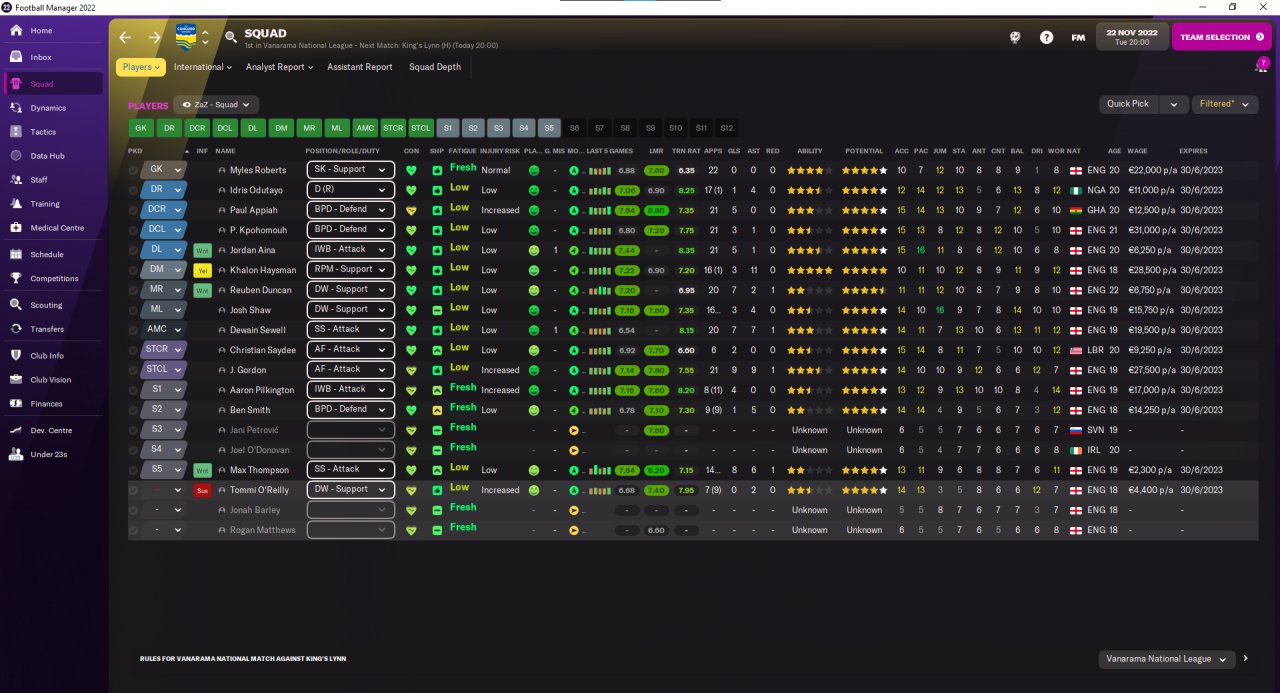The height and width of the screenshot is (693, 1280).
Task: Click the Quick Pick button
Action: 1129,104
